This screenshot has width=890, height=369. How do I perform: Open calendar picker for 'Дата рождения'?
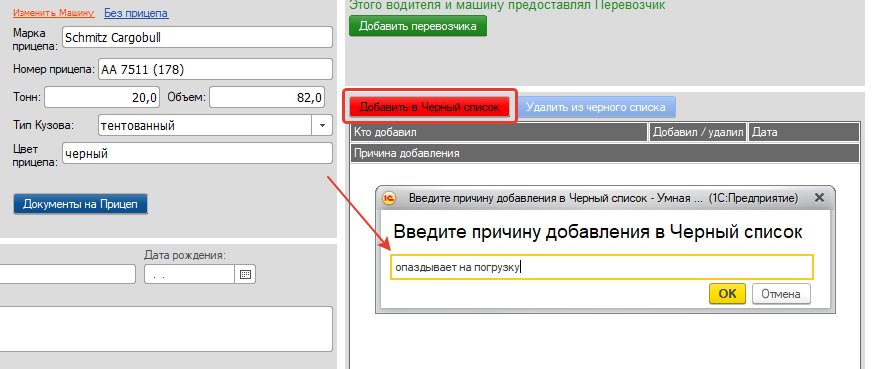245,274
